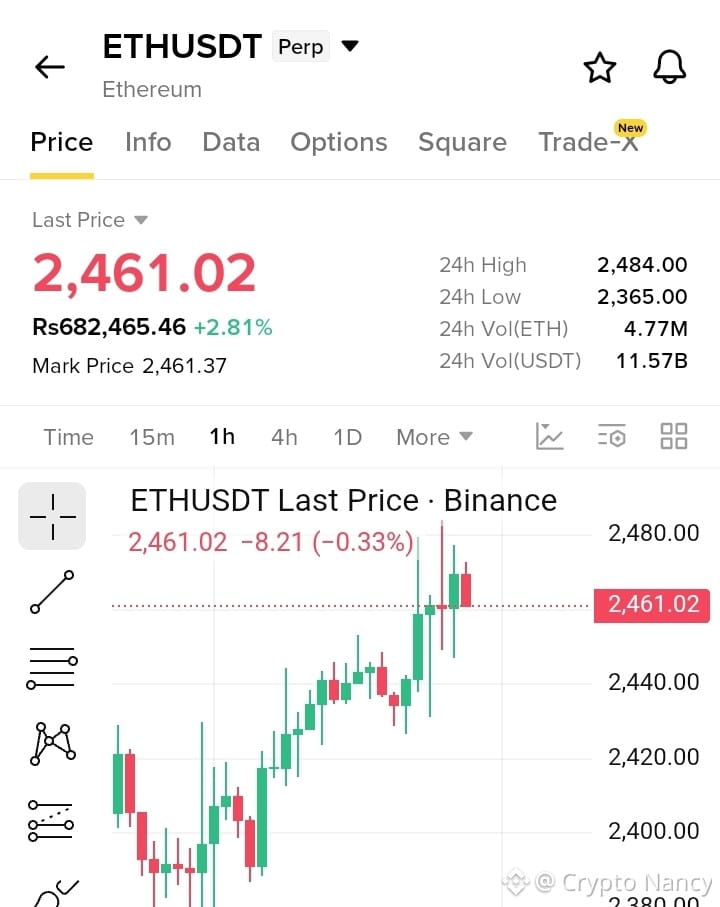Add ETHUSDT to favorites with star icon
Viewport: 720px width, 907px height.
600,68
